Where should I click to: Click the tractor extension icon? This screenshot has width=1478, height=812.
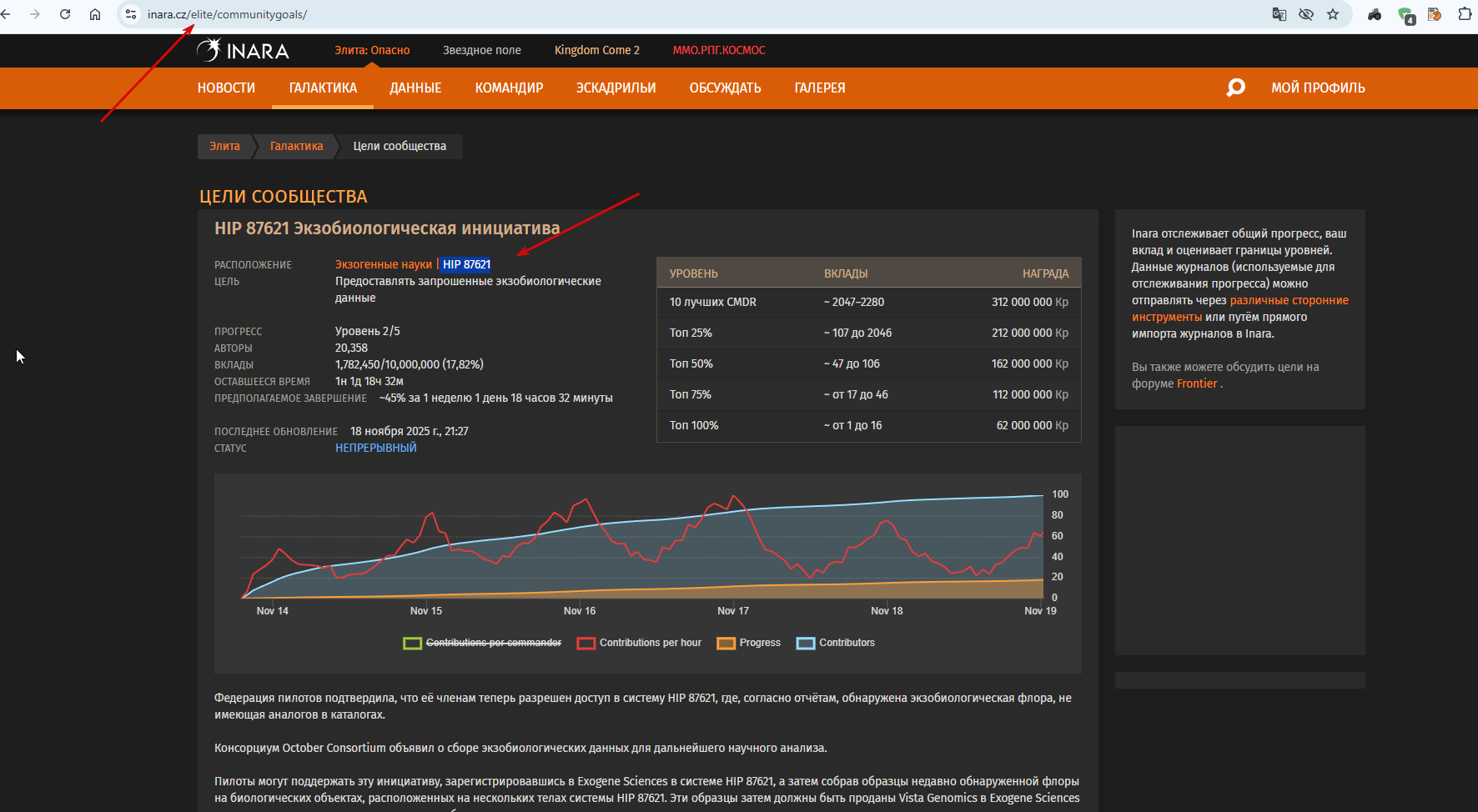[1375, 14]
